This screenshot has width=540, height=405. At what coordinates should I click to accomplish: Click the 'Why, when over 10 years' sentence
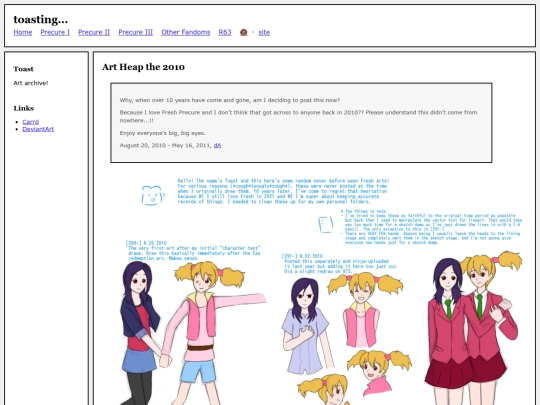point(230,100)
